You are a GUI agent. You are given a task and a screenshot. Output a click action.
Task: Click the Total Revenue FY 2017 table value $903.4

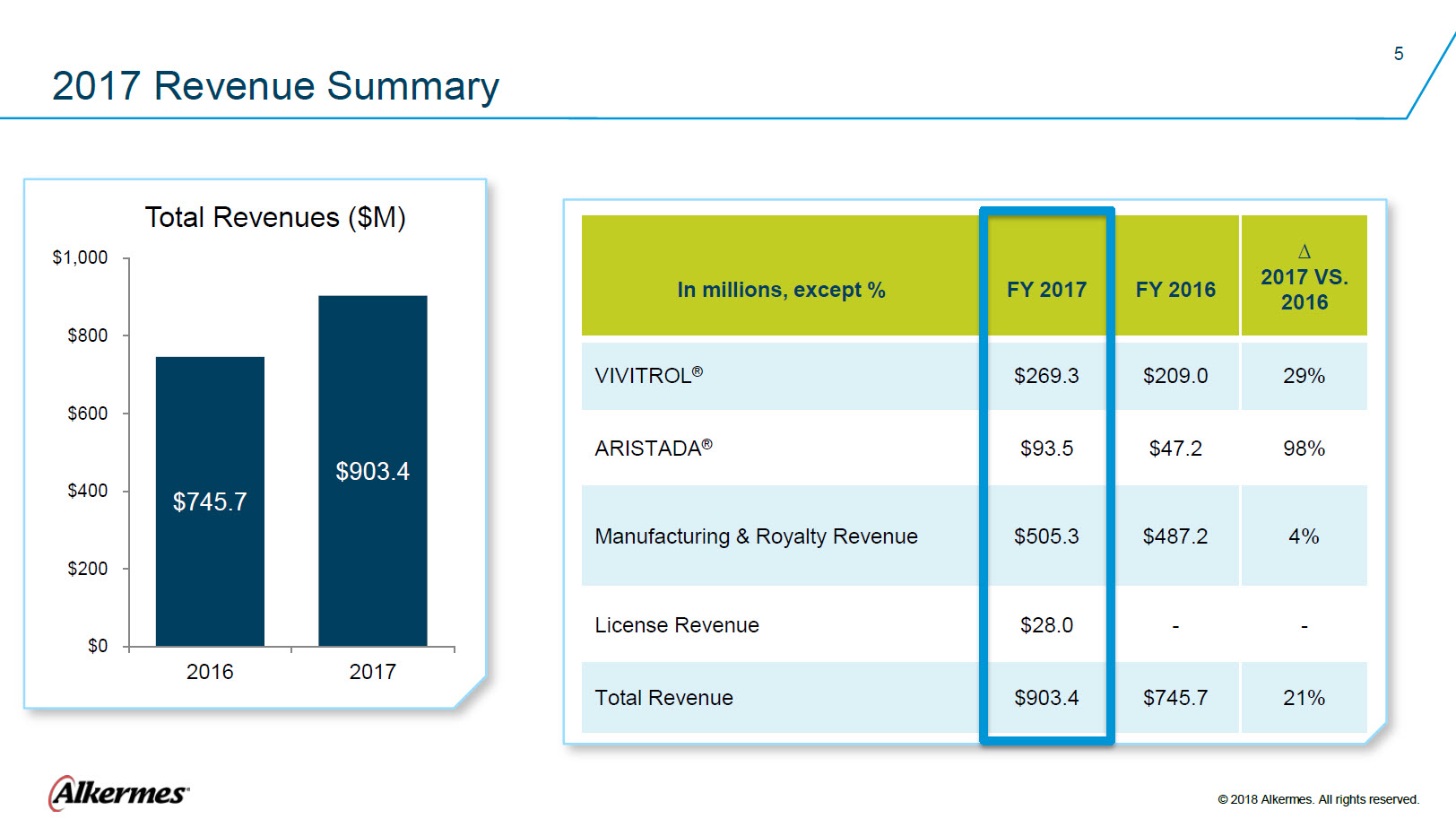click(x=1046, y=698)
